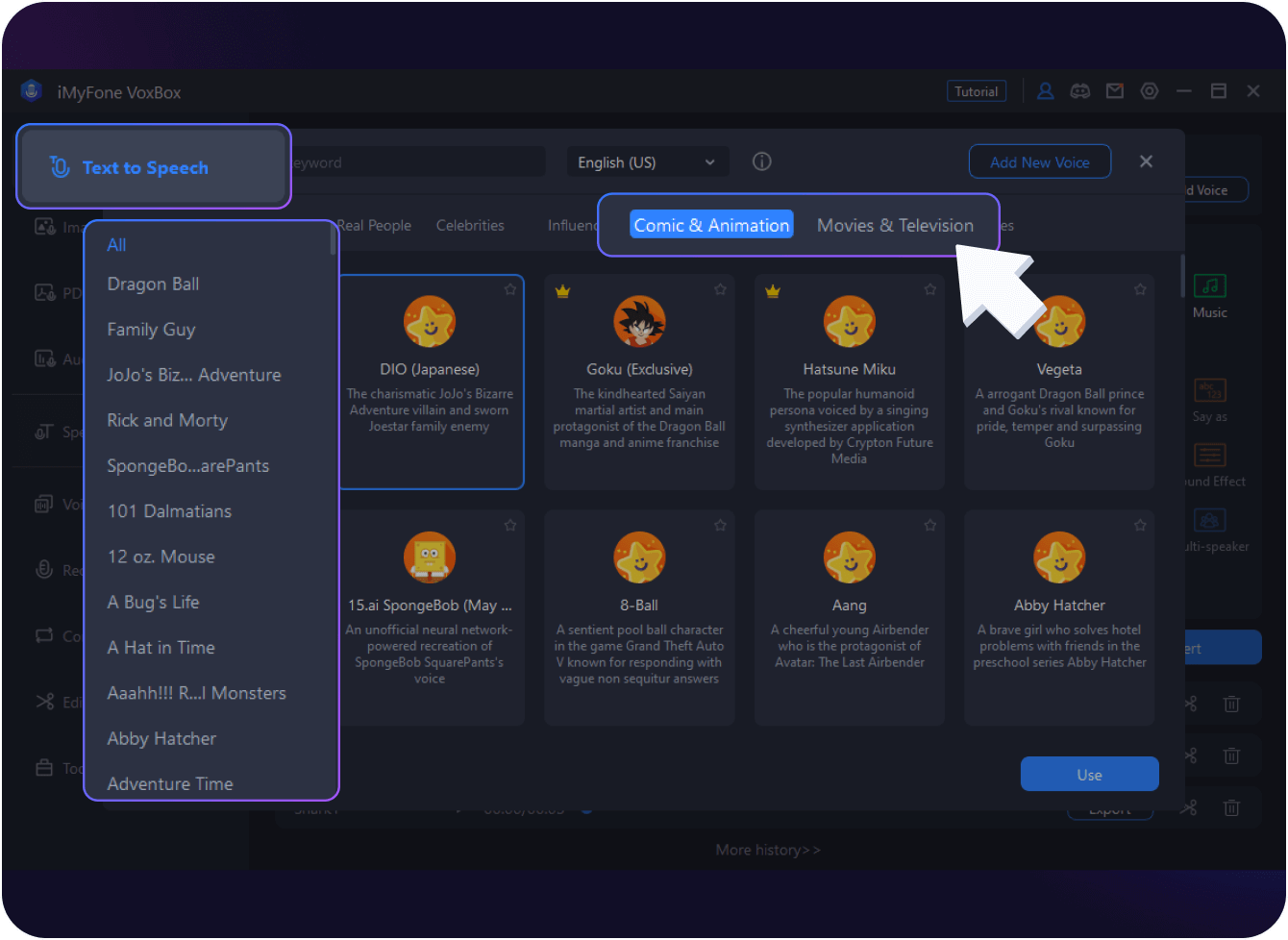Choose Rick and Morty category
Image resolution: width=1288 pixels, height=940 pixels.
click(167, 420)
